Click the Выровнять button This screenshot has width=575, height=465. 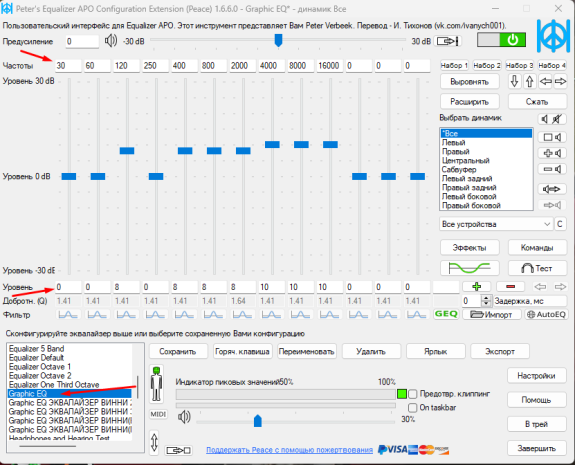pyautogui.click(x=469, y=81)
